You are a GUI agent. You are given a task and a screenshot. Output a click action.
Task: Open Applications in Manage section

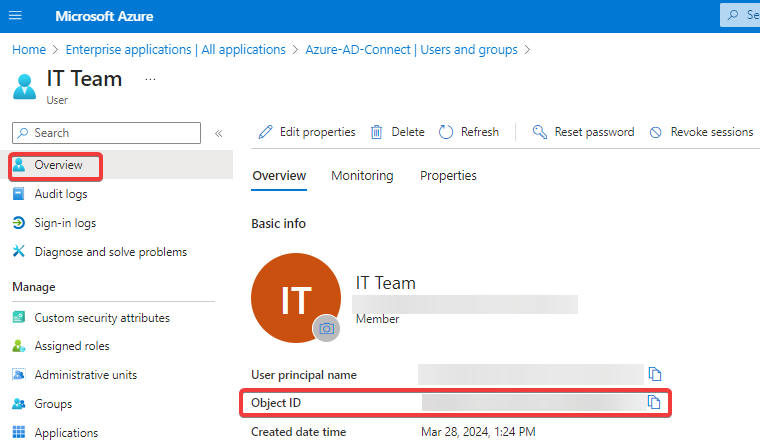[x=66, y=433]
